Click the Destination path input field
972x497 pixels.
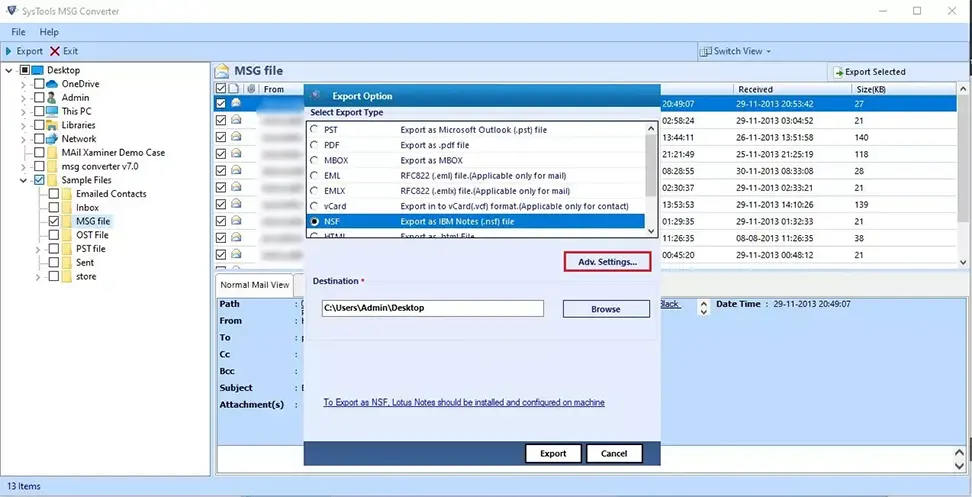tap(433, 308)
